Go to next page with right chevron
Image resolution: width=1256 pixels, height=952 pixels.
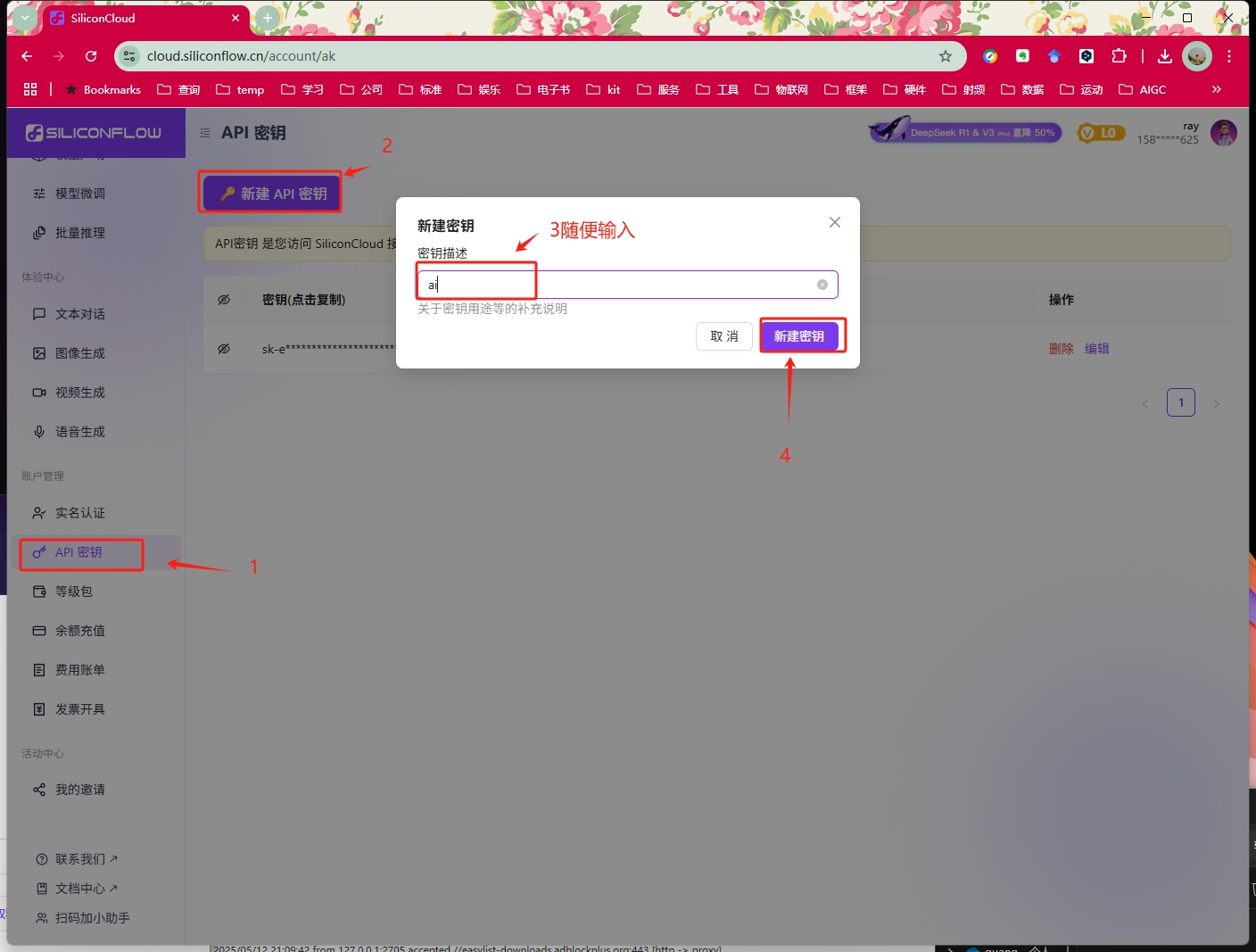coord(1217,404)
